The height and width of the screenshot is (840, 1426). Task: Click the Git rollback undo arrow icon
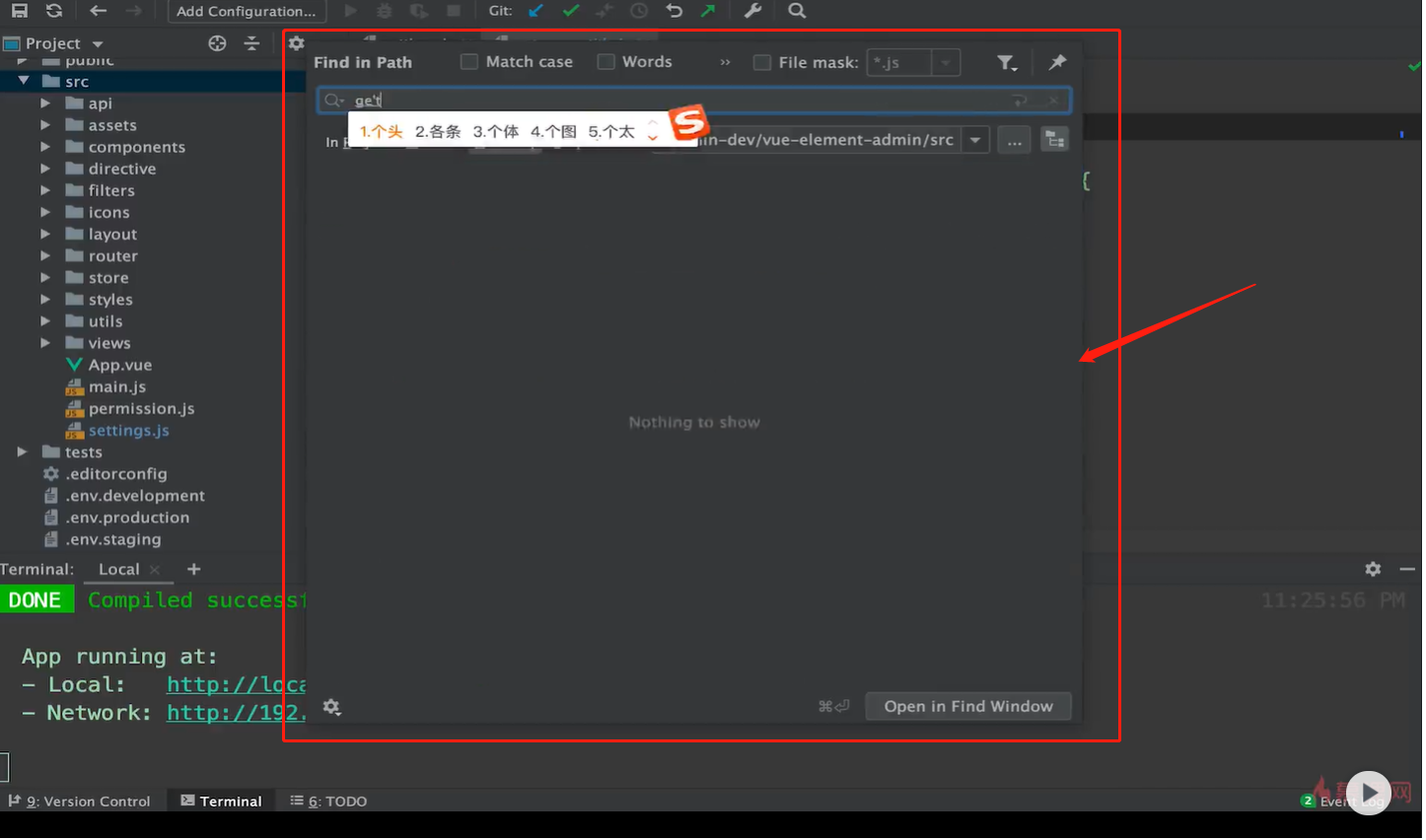[x=674, y=11]
